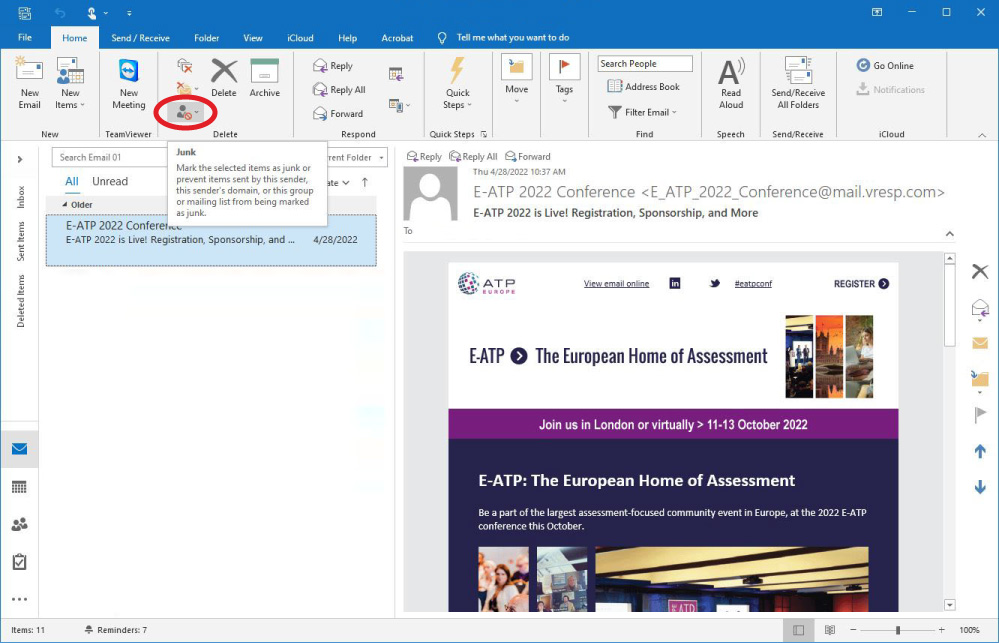Image resolution: width=999 pixels, height=643 pixels.
Task: Adjust the zoom slider
Action: point(897,630)
